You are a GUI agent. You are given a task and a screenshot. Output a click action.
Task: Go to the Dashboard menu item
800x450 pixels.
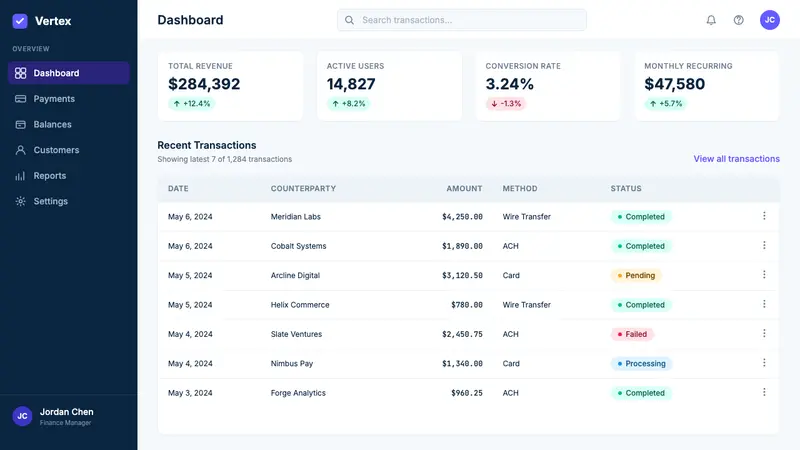click(68, 73)
